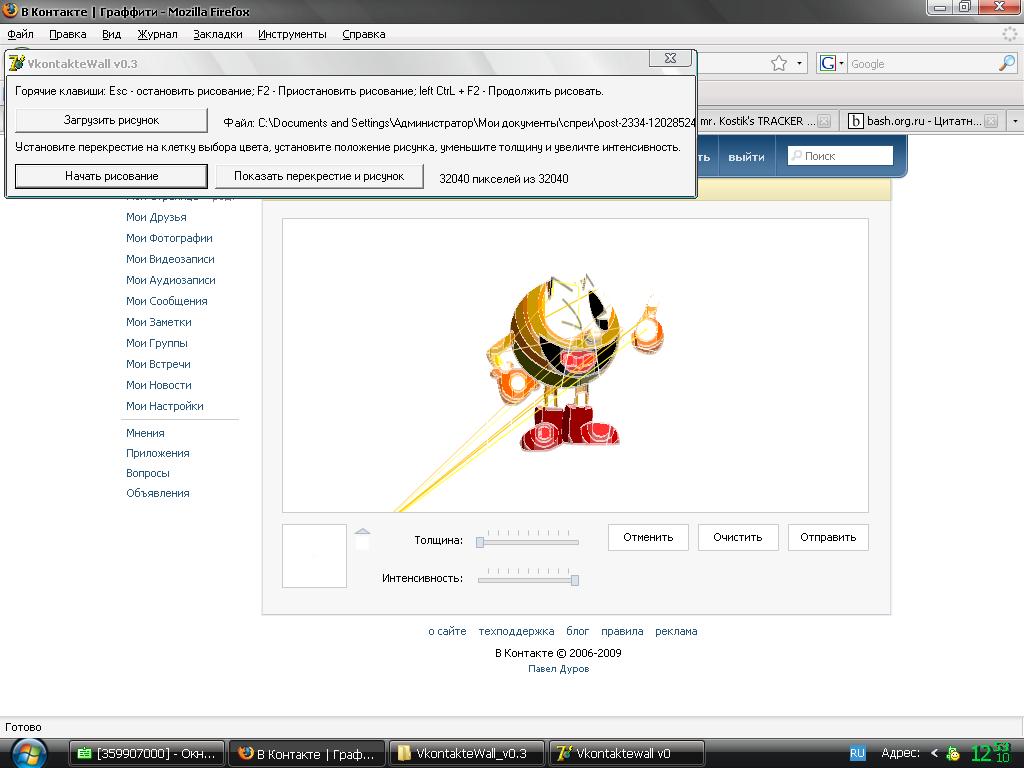Focus the Поиск field on VK

tap(840, 155)
